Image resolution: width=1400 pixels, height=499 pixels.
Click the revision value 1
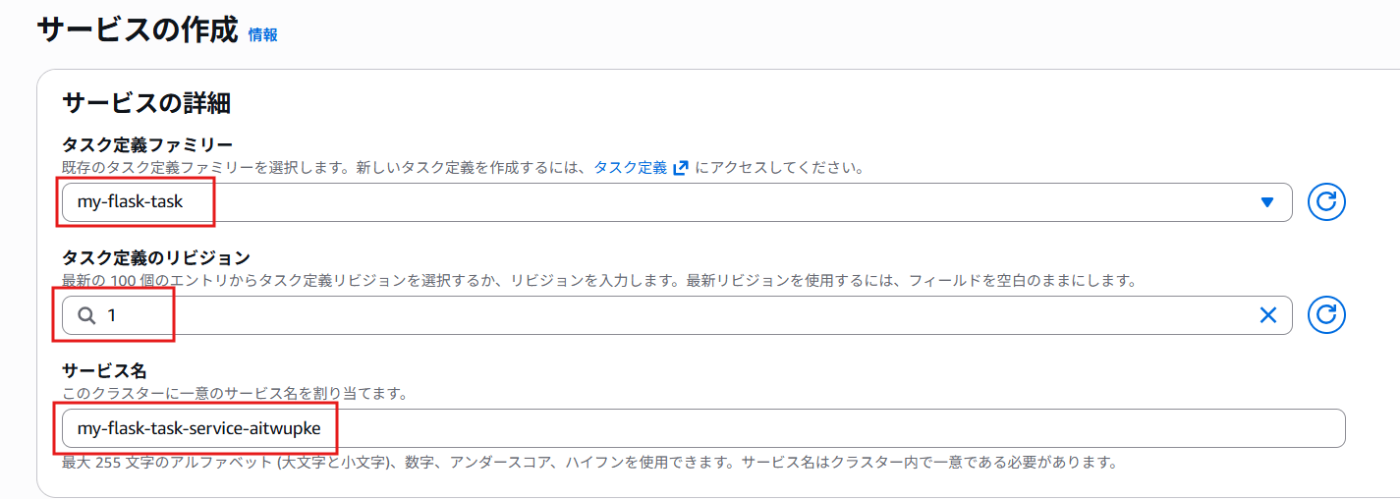(x=112, y=315)
